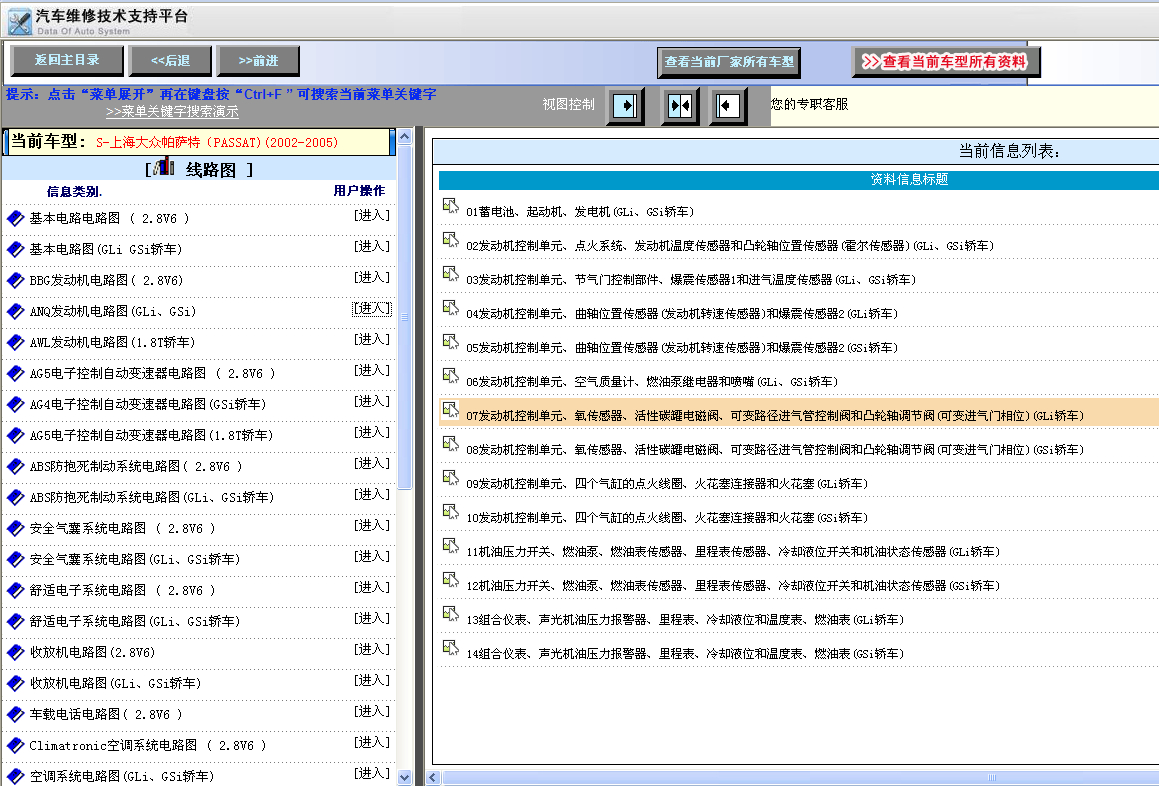The image size is (1159, 786).
Task: Click document icon for 04发动机控制单元 row
Action: pos(450,308)
